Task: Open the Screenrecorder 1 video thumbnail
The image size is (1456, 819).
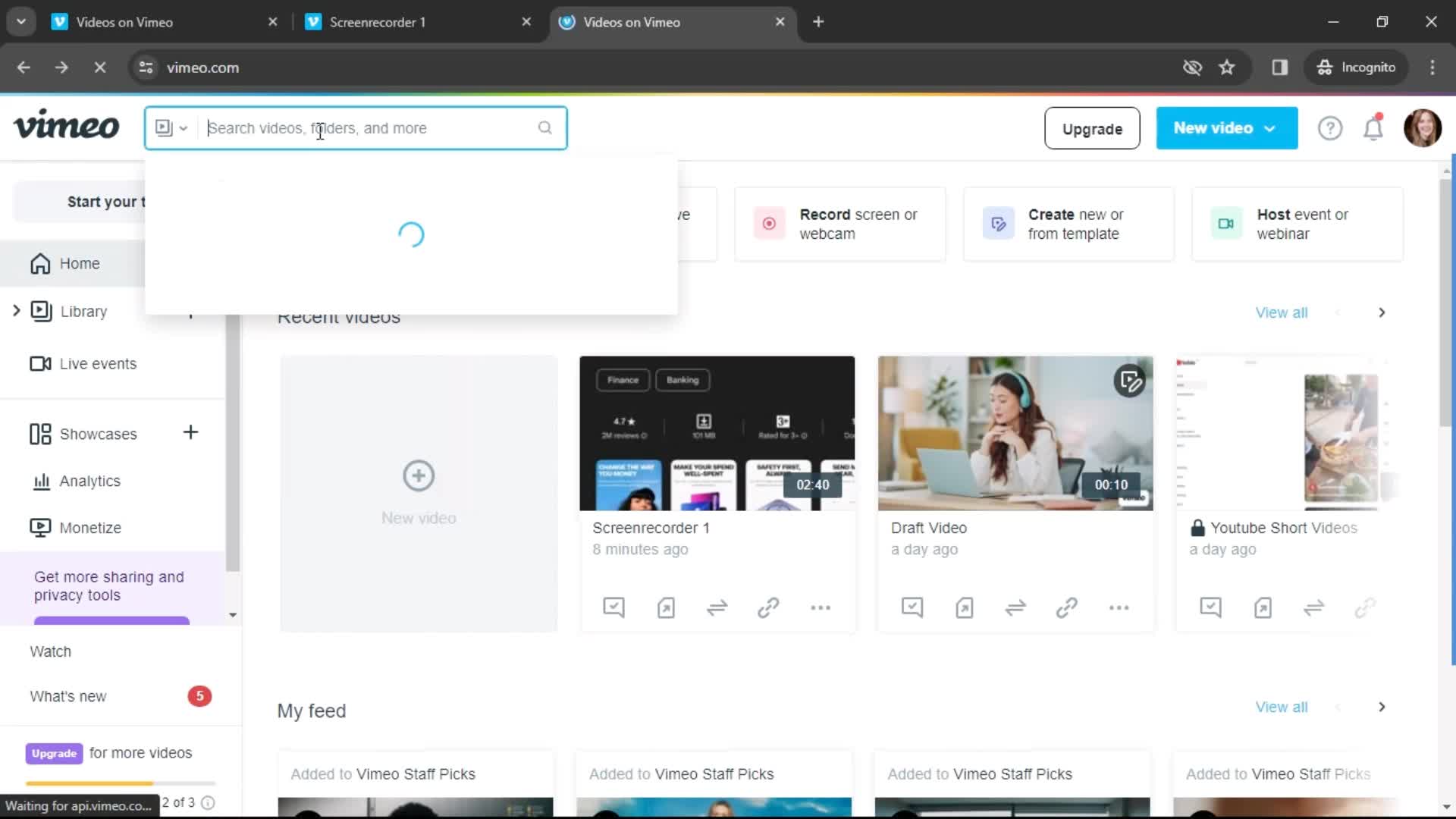Action: coord(717,433)
